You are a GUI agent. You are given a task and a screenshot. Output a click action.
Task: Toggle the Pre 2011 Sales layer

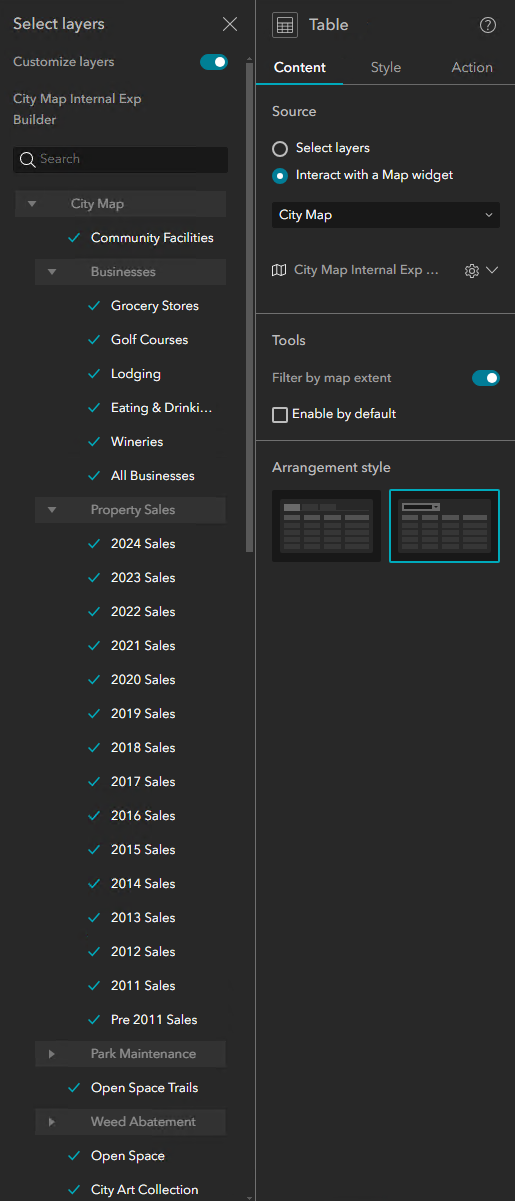(x=94, y=1020)
